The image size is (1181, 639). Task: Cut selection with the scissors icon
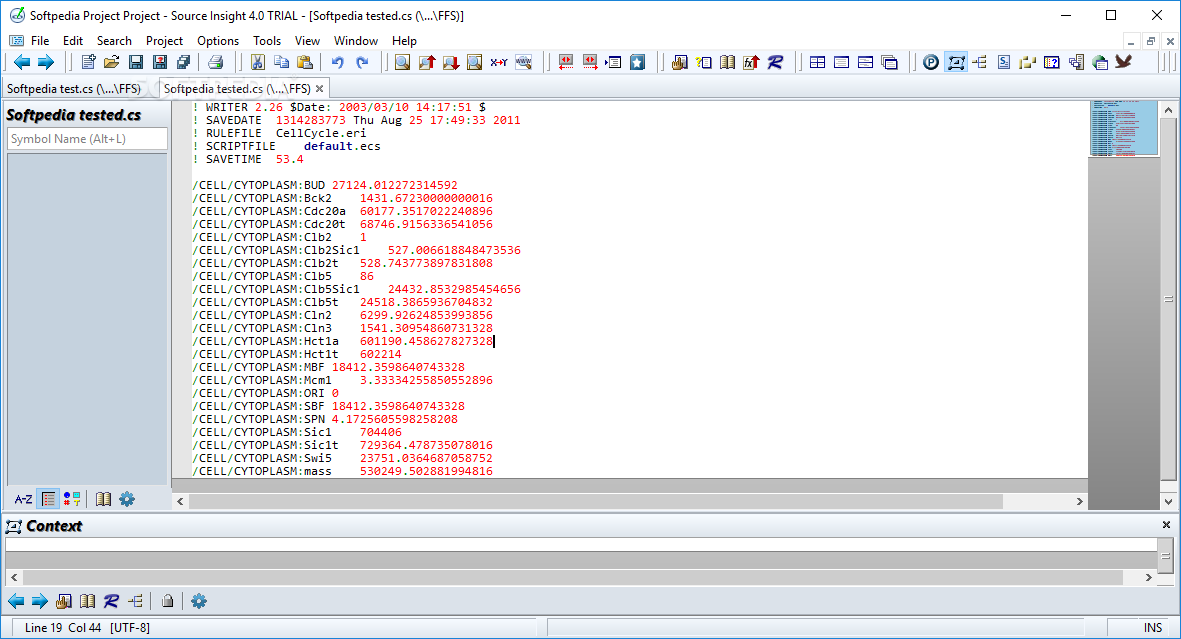click(258, 63)
